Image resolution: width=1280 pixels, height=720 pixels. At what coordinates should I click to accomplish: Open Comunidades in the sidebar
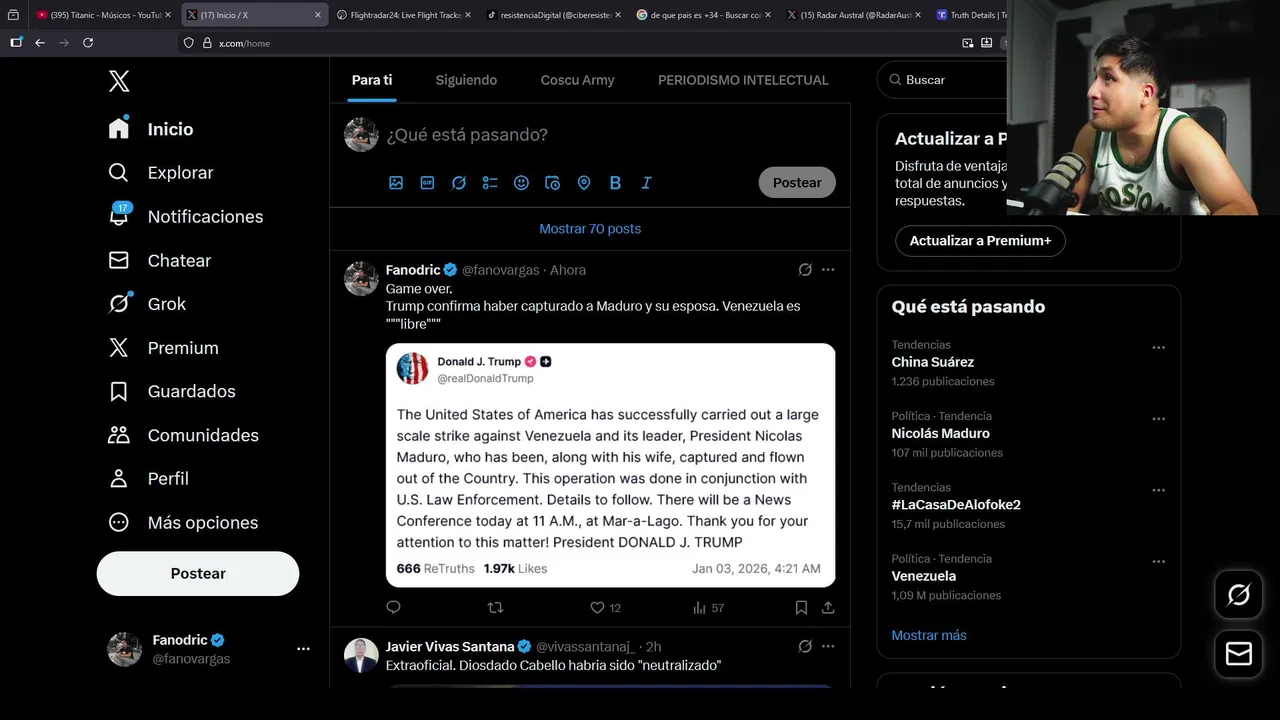pos(183,435)
